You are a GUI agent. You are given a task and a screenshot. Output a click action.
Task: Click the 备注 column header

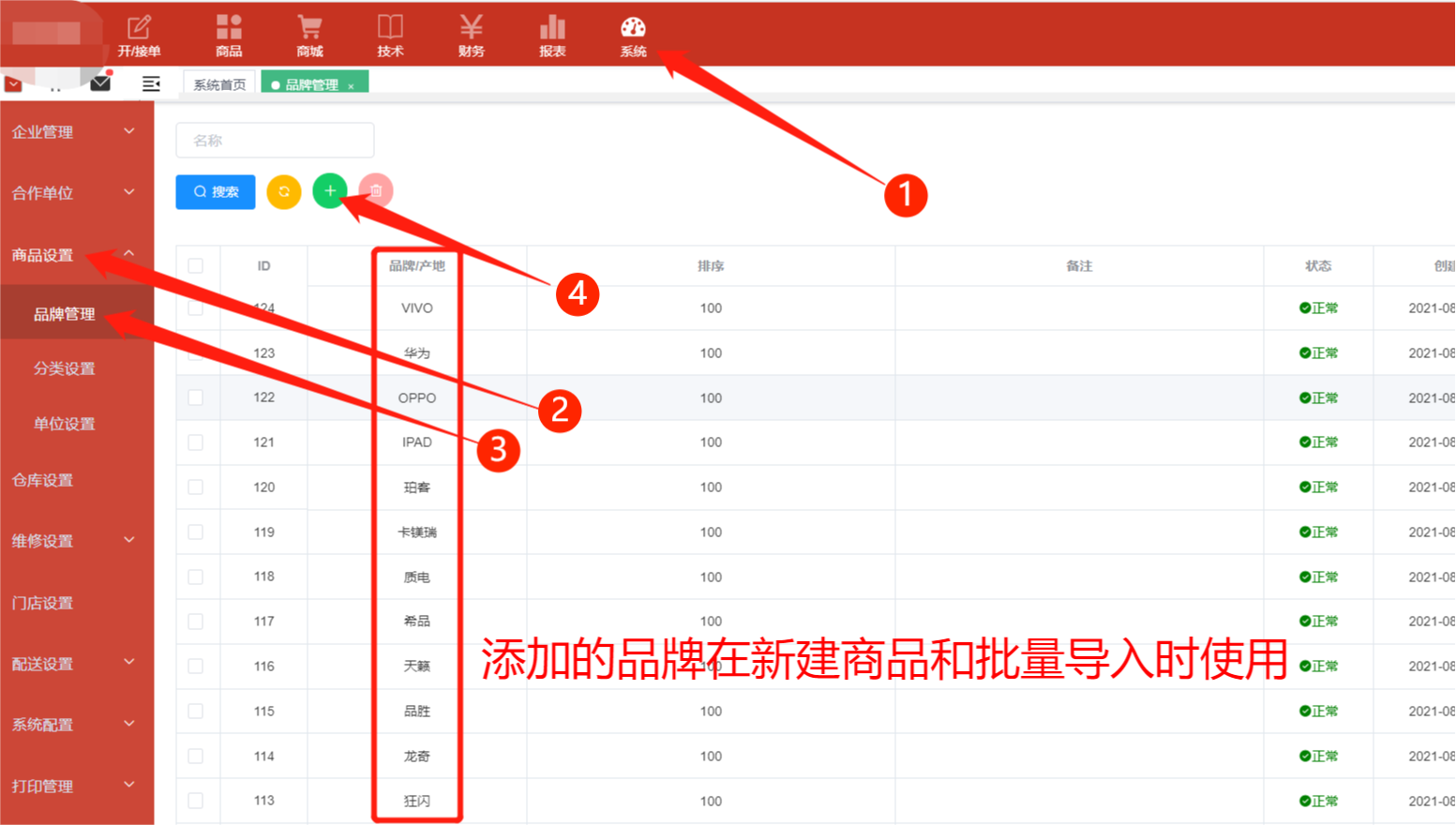[1079, 266]
